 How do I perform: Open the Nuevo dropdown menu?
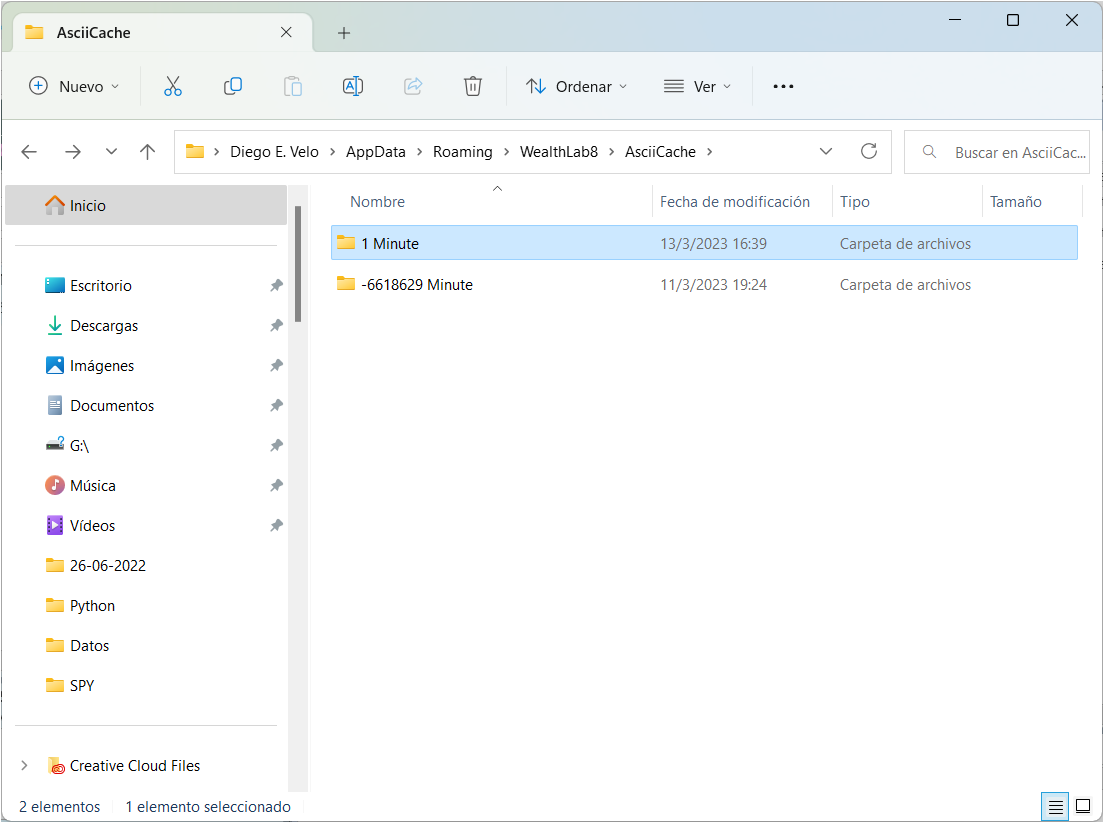tap(74, 86)
